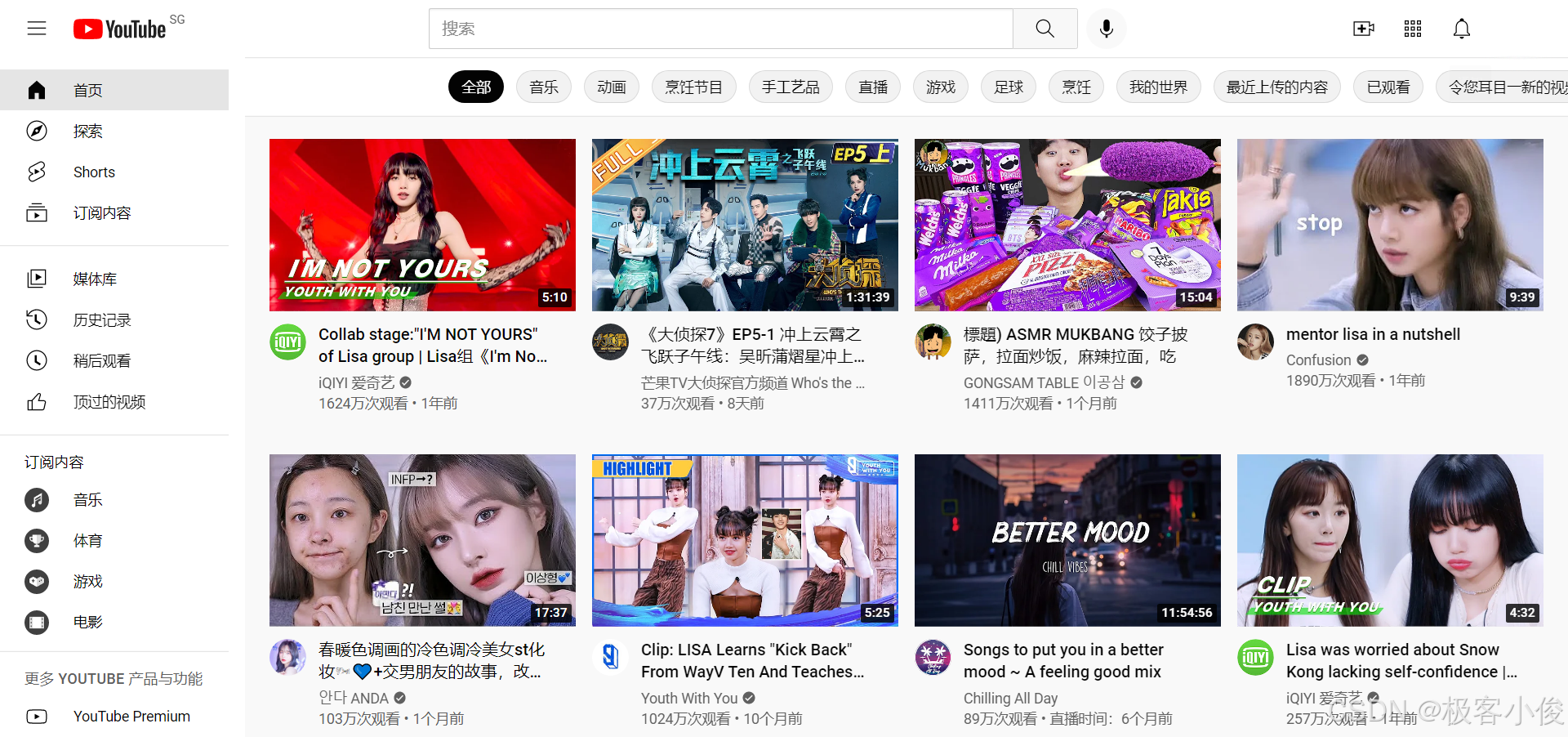1568x737 pixels.
Task: Click 芒果TV大侦探 channel avatar
Action: [610, 342]
